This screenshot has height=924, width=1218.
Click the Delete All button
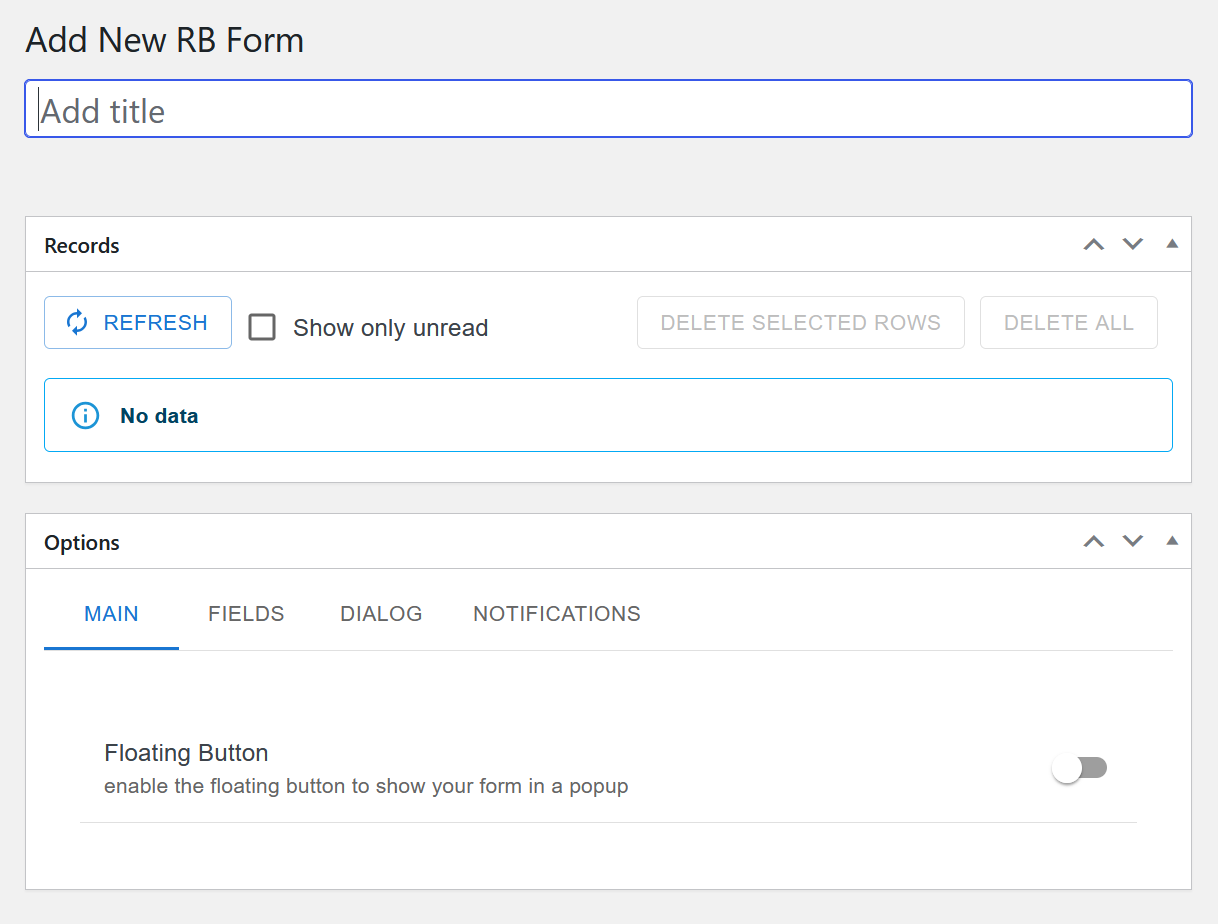click(x=1068, y=323)
